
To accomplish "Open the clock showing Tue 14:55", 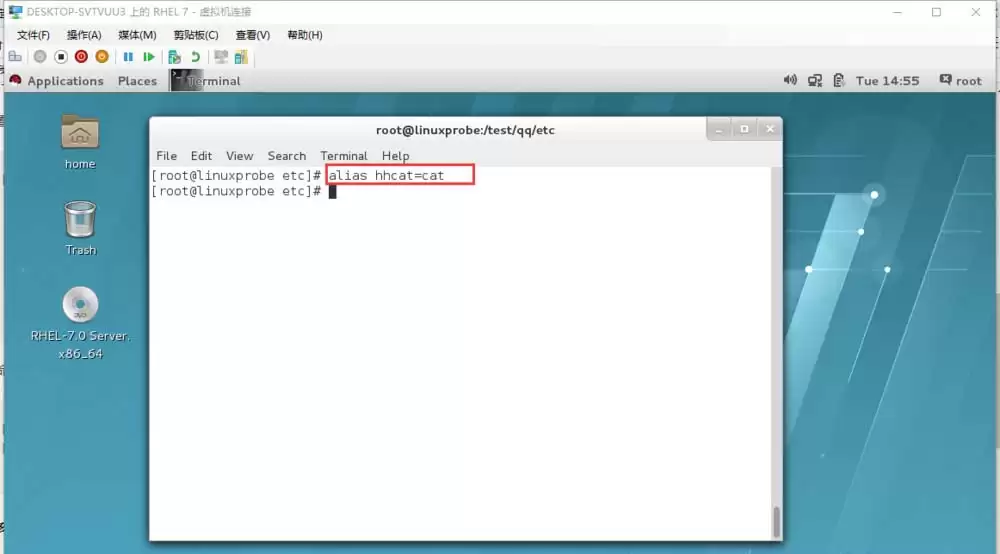I will [887, 81].
